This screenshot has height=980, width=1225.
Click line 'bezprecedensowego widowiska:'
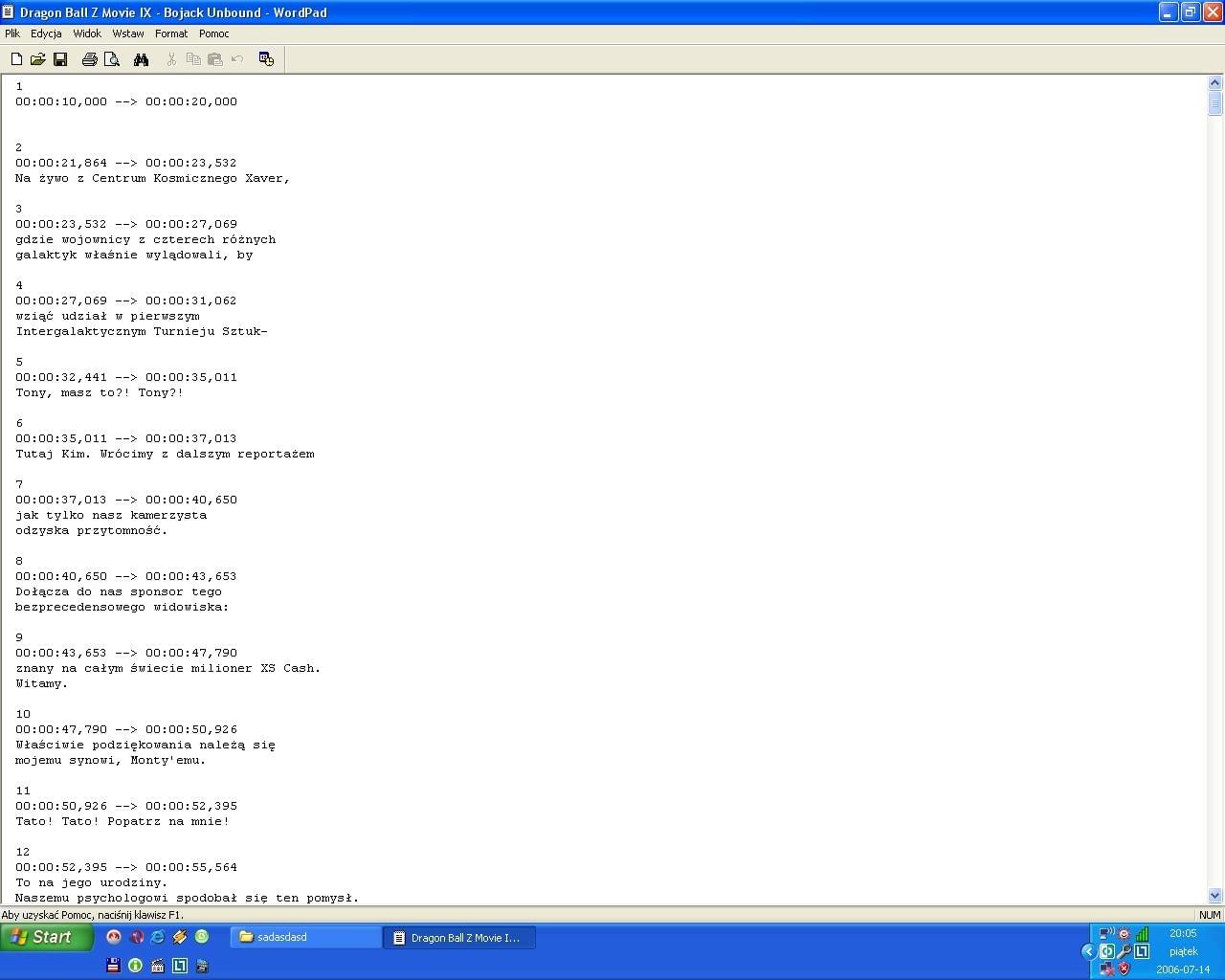[x=122, y=607]
